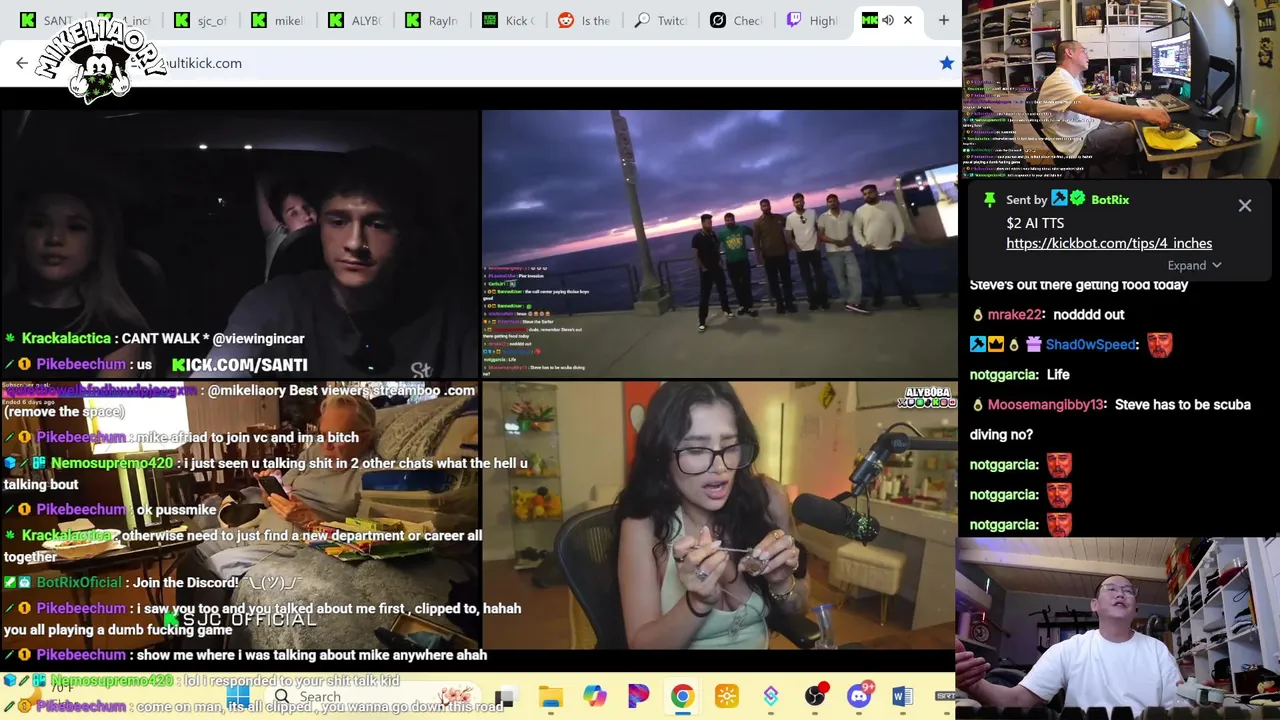
Task: Select the pier sunset stream video
Action: [720, 244]
